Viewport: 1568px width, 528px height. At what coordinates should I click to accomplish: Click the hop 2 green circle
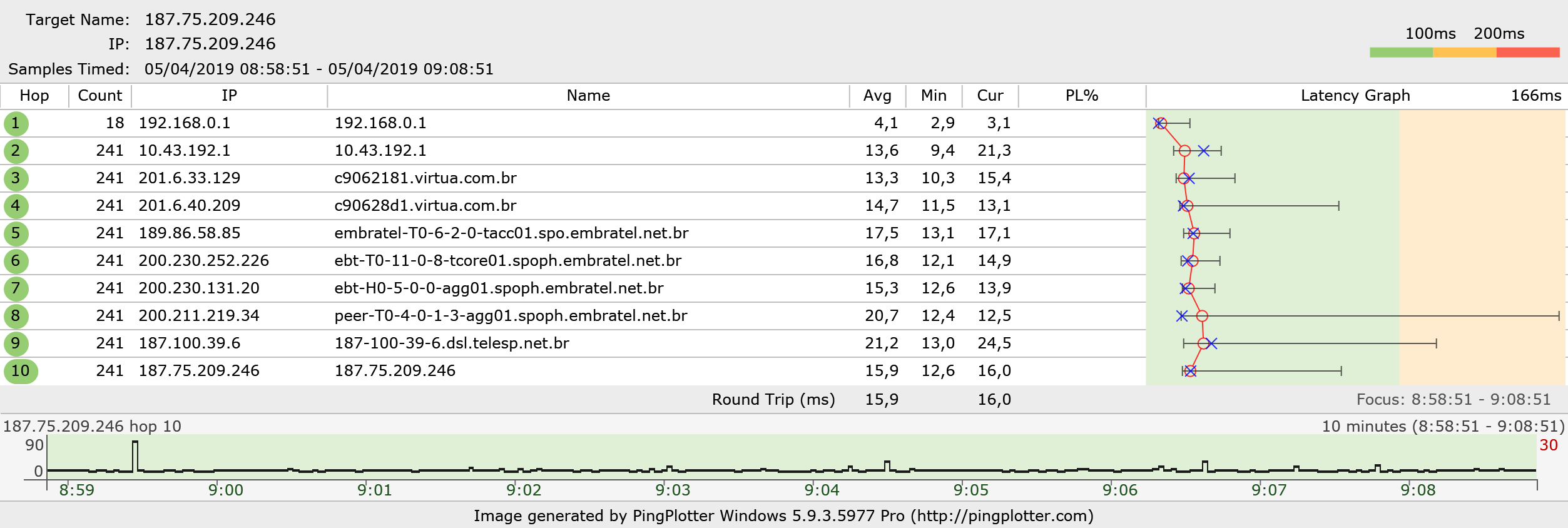[16, 151]
